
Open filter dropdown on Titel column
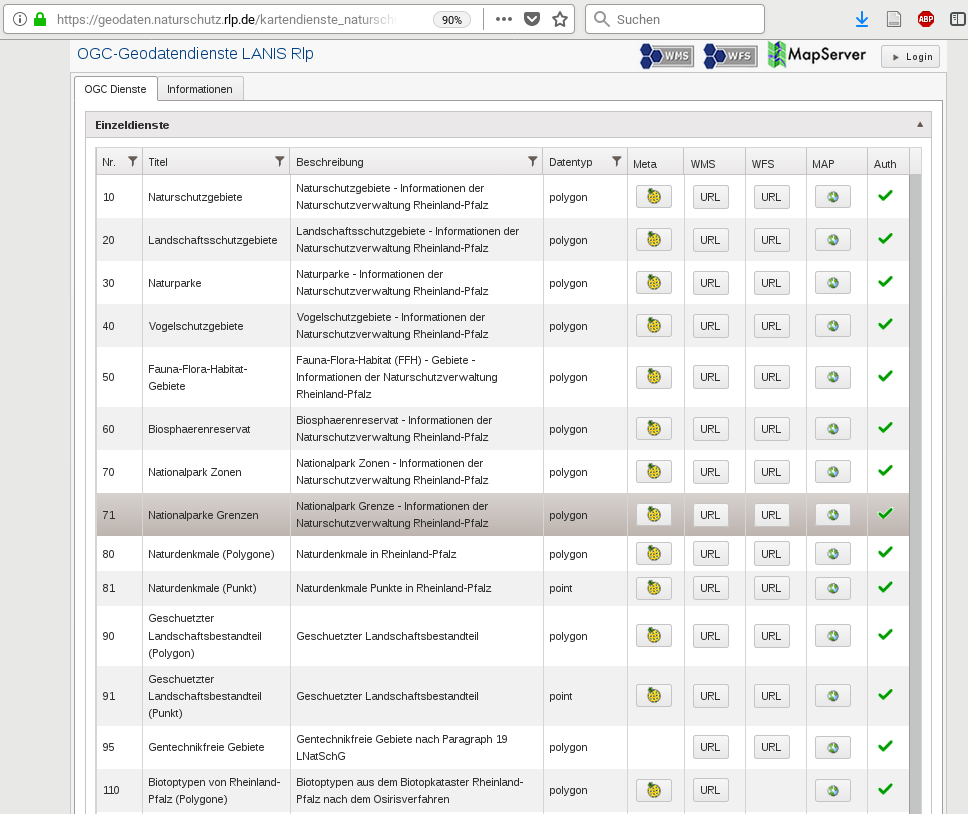(x=279, y=161)
